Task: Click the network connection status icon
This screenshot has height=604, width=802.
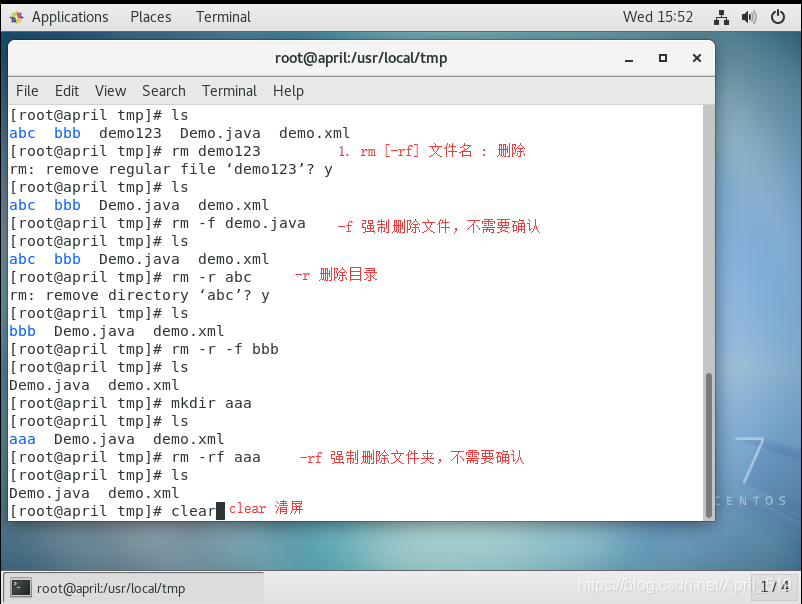Action: 721,17
